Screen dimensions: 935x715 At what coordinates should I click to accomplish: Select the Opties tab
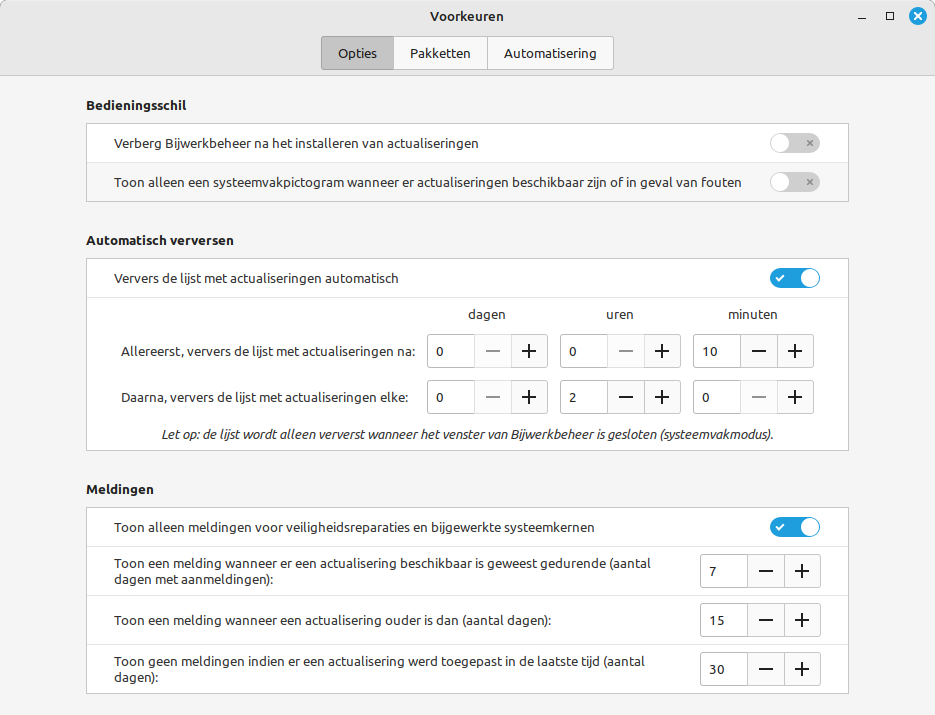357,53
